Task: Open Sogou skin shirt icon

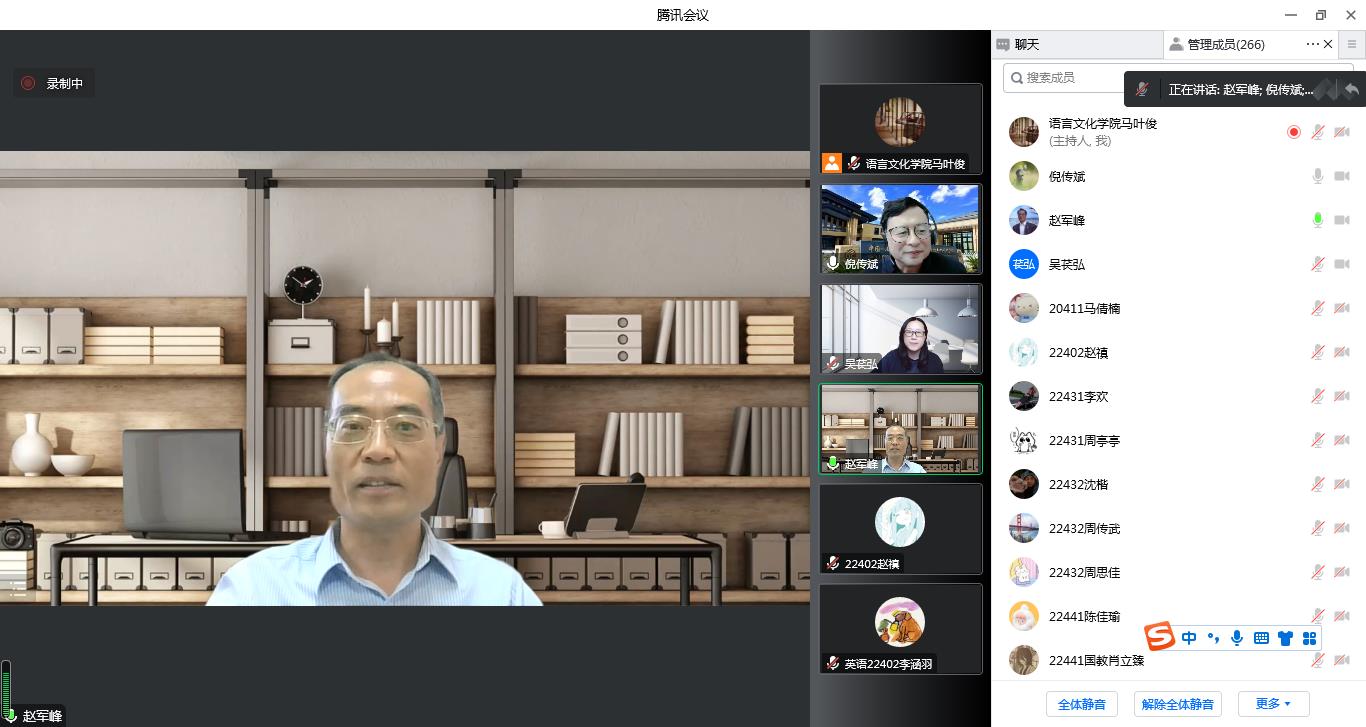Action: (x=1285, y=638)
